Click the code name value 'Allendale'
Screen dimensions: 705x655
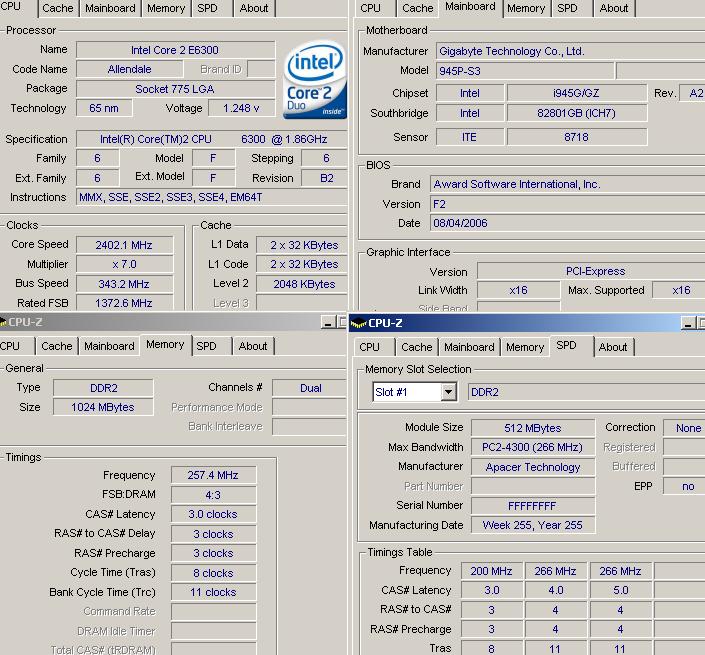(129, 69)
